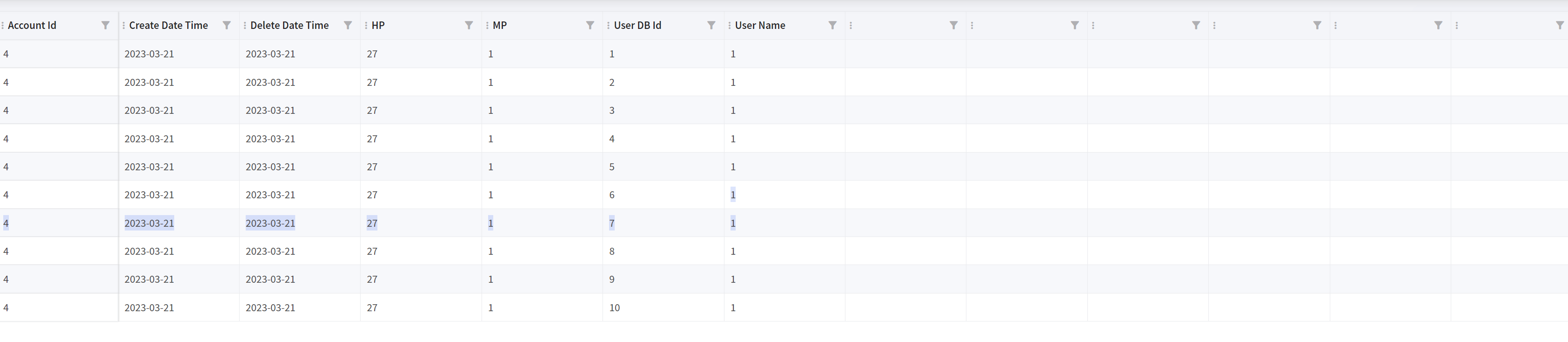
Task: Select the User DB Id cell showing 2
Action: pos(663,82)
